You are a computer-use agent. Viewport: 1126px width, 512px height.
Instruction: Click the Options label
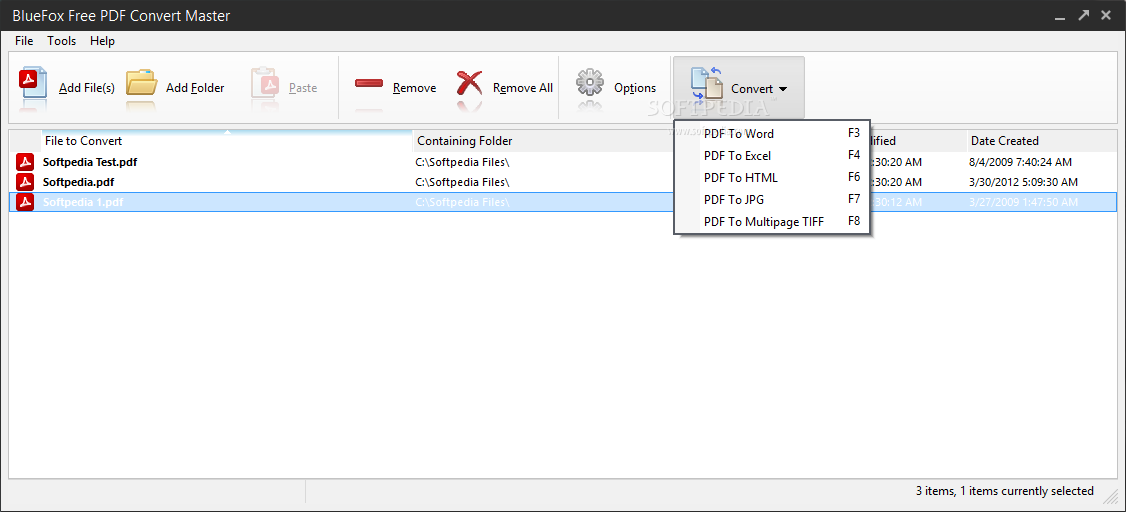635,88
